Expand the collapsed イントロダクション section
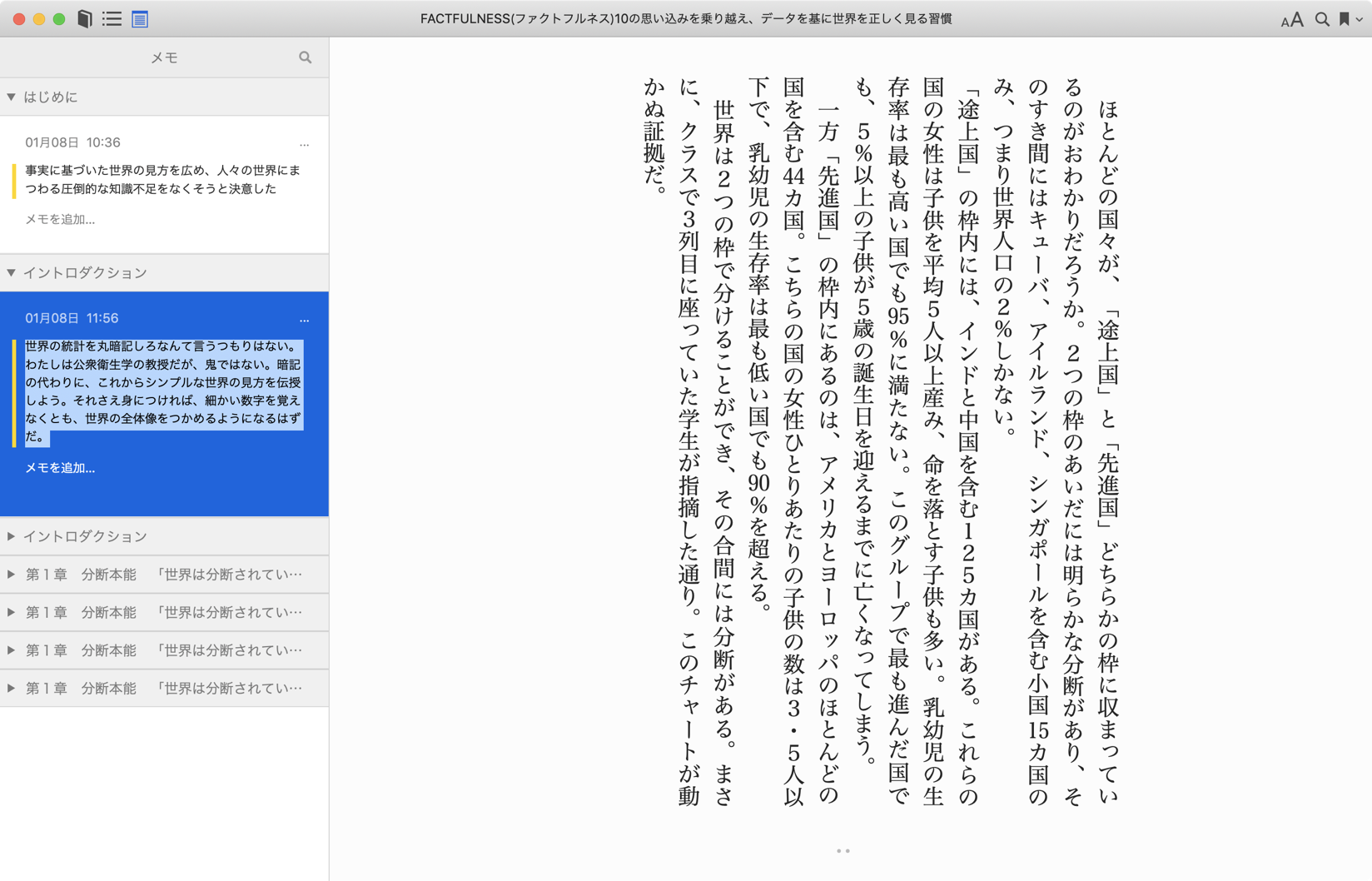1372x881 pixels. (x=12, y=536)
